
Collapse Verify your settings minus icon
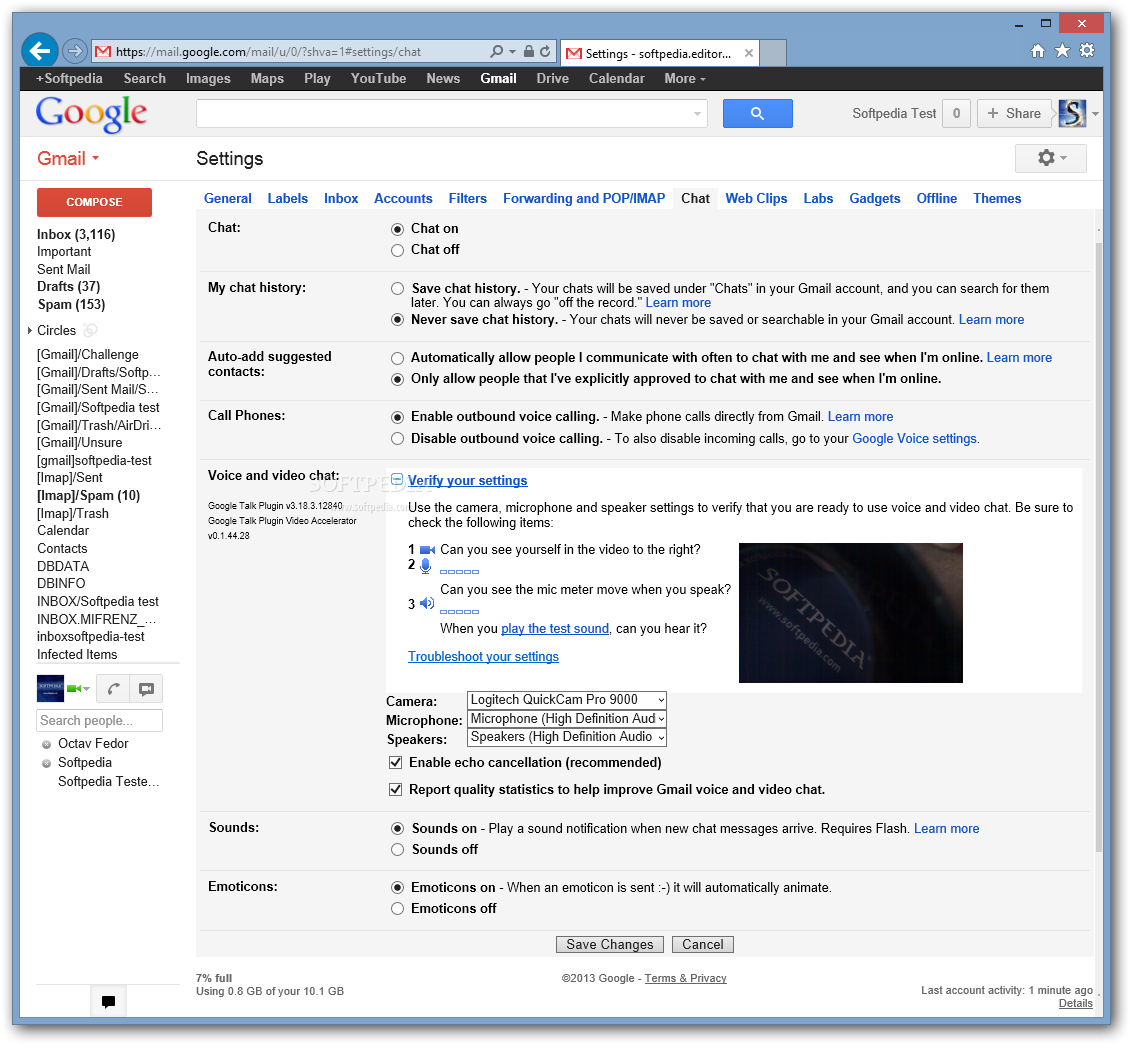[x=397, y=480]
